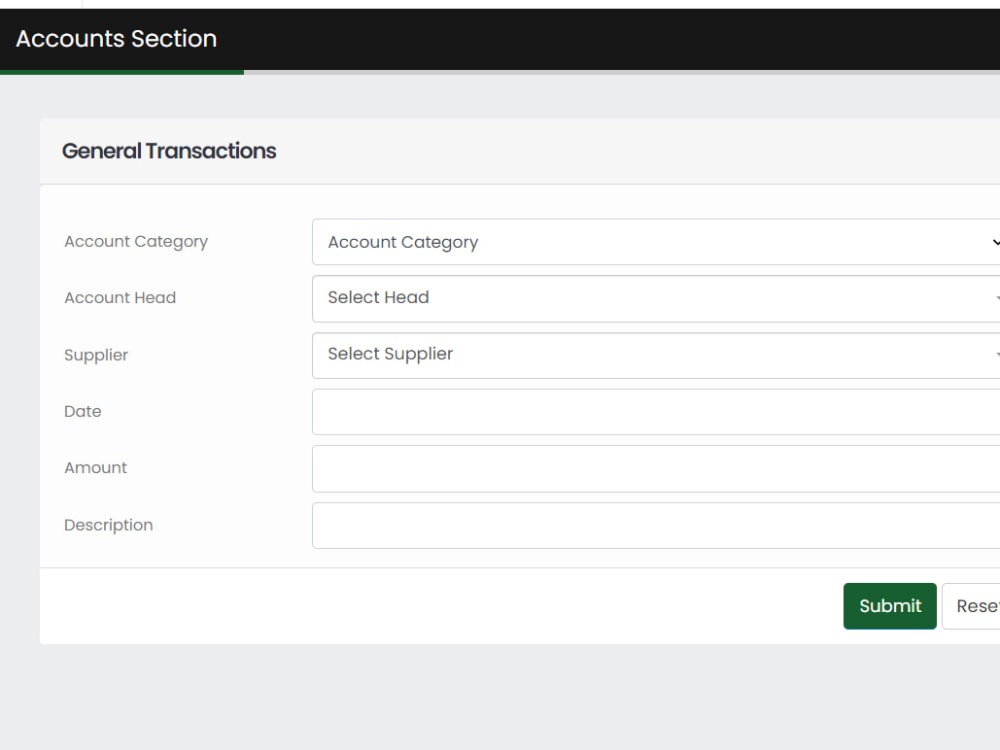Click the green progress bar under header
The image size is (1000, 750).
(x=122, y=72)
